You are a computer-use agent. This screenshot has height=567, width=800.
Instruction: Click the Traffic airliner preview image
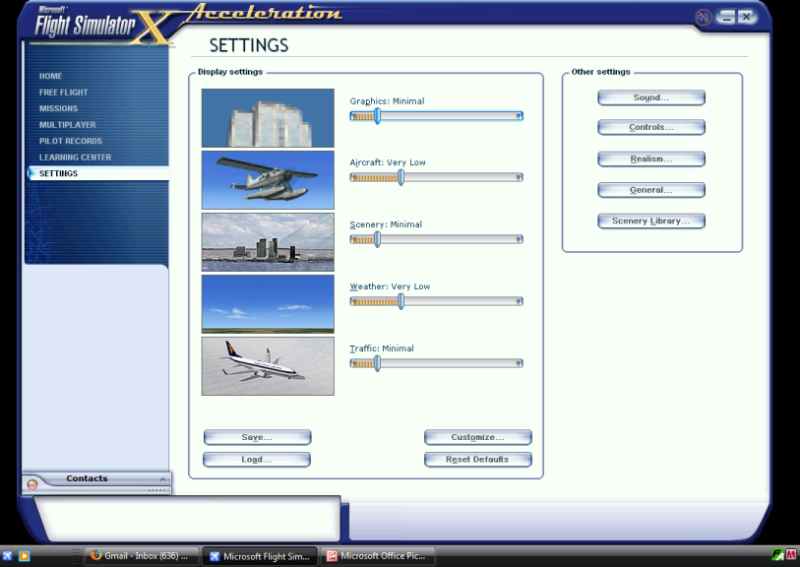pos(267,366)
